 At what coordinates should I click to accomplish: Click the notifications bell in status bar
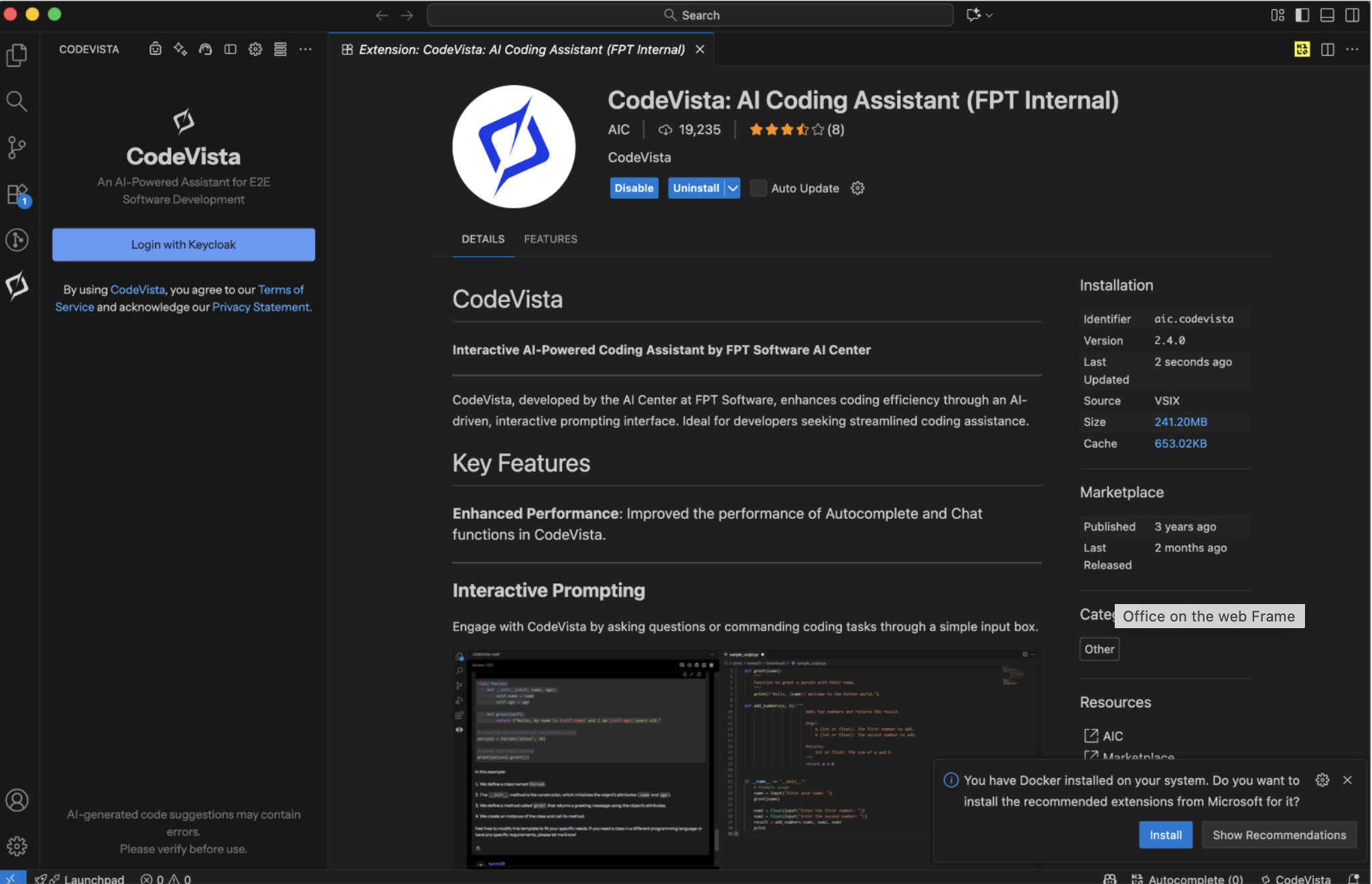1353,878
